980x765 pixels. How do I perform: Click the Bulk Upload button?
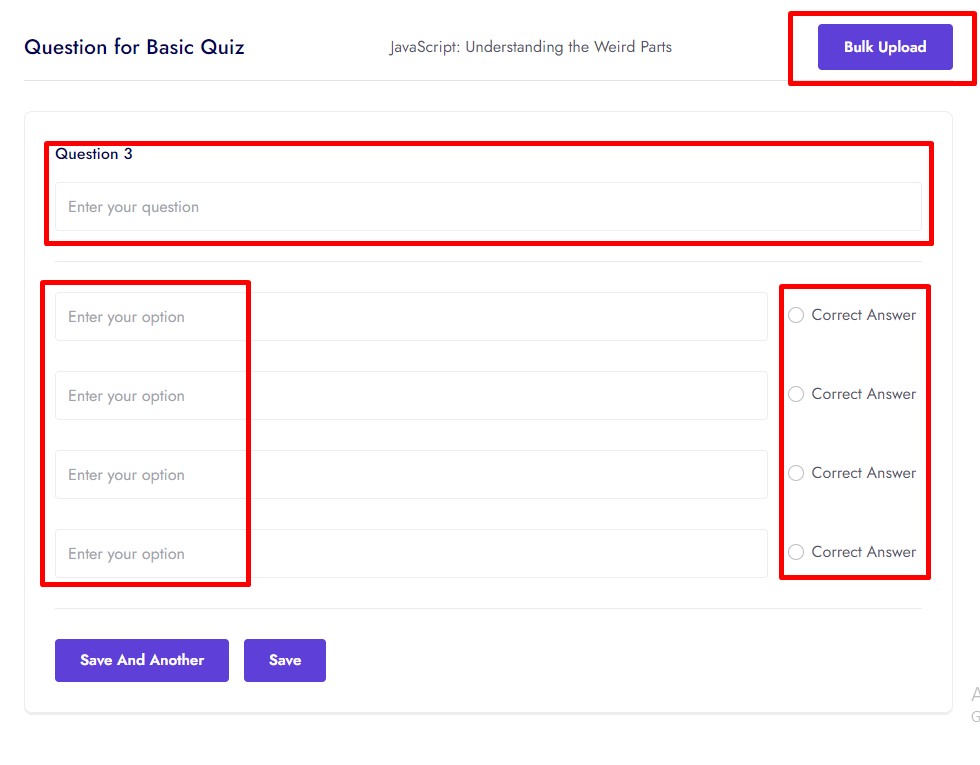click(x=884, y=47)
